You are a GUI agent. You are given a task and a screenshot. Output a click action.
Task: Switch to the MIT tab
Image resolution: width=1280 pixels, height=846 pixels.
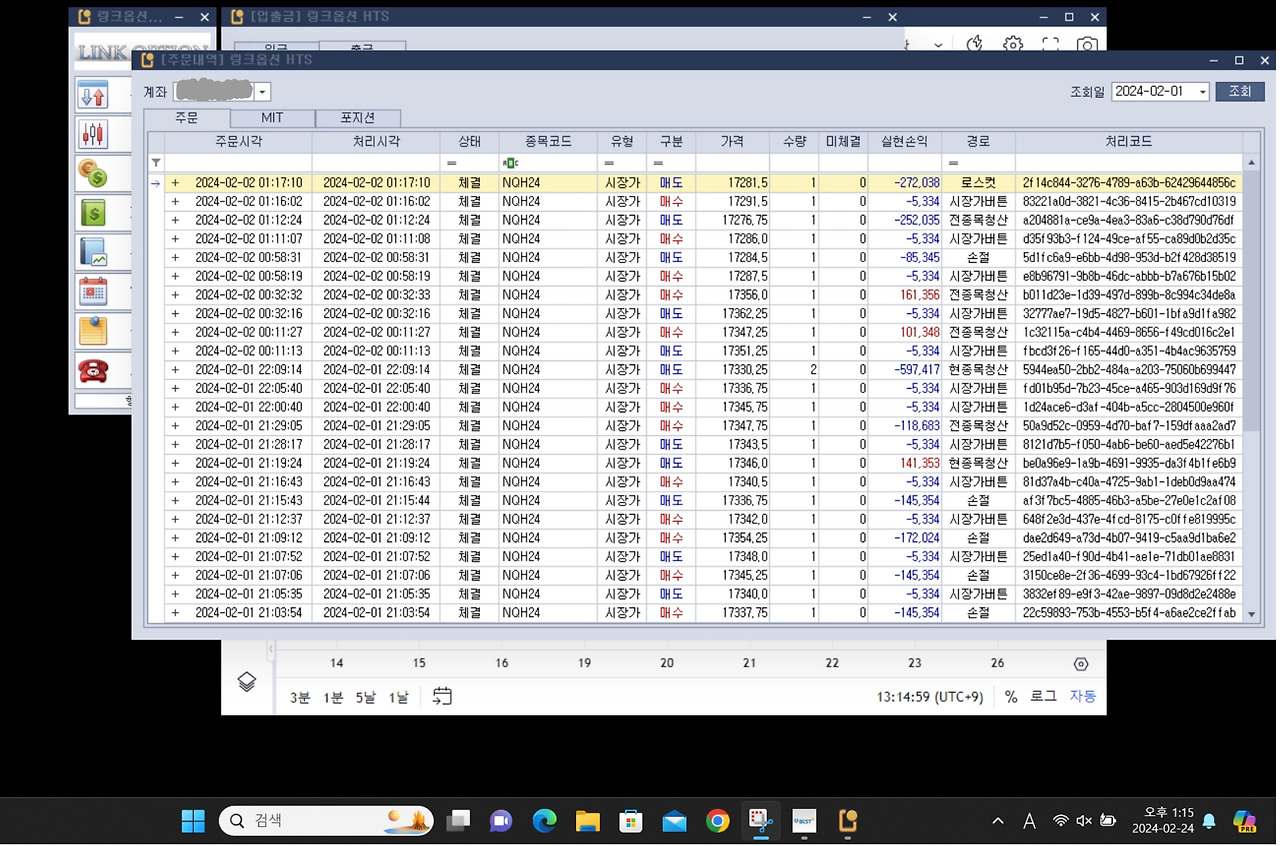272,118
